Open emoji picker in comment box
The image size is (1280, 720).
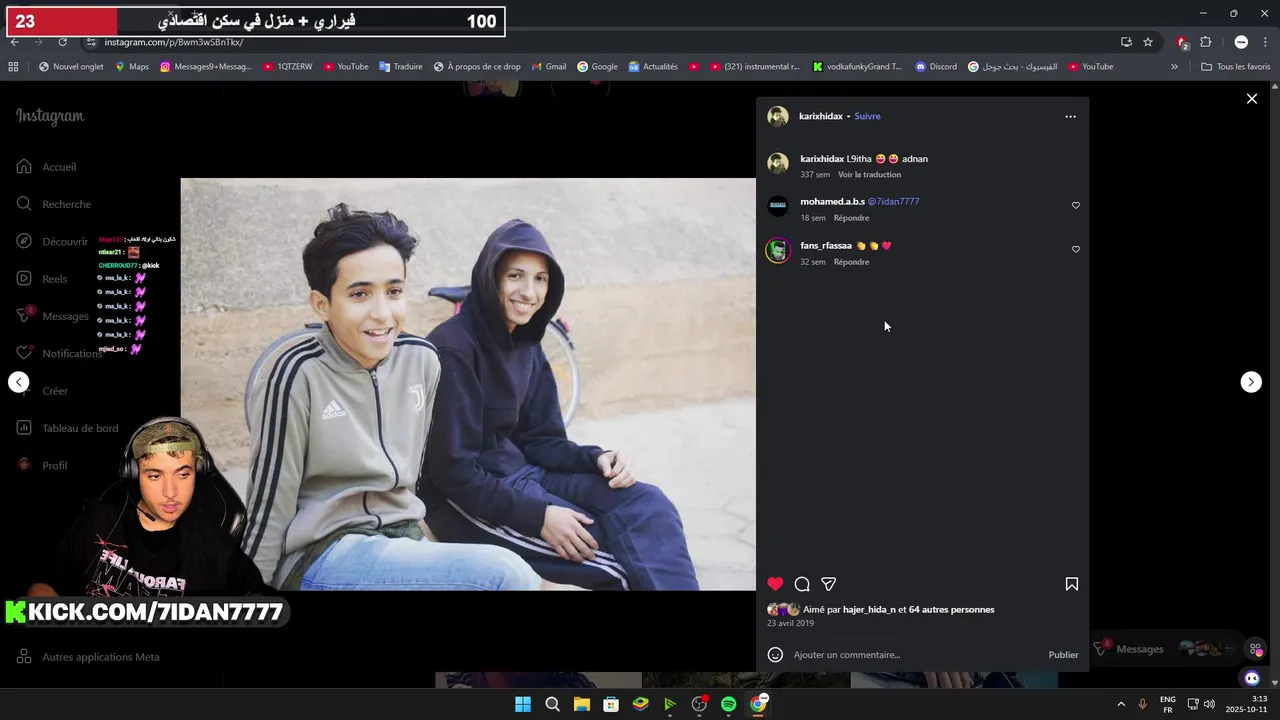coord(775,655)
